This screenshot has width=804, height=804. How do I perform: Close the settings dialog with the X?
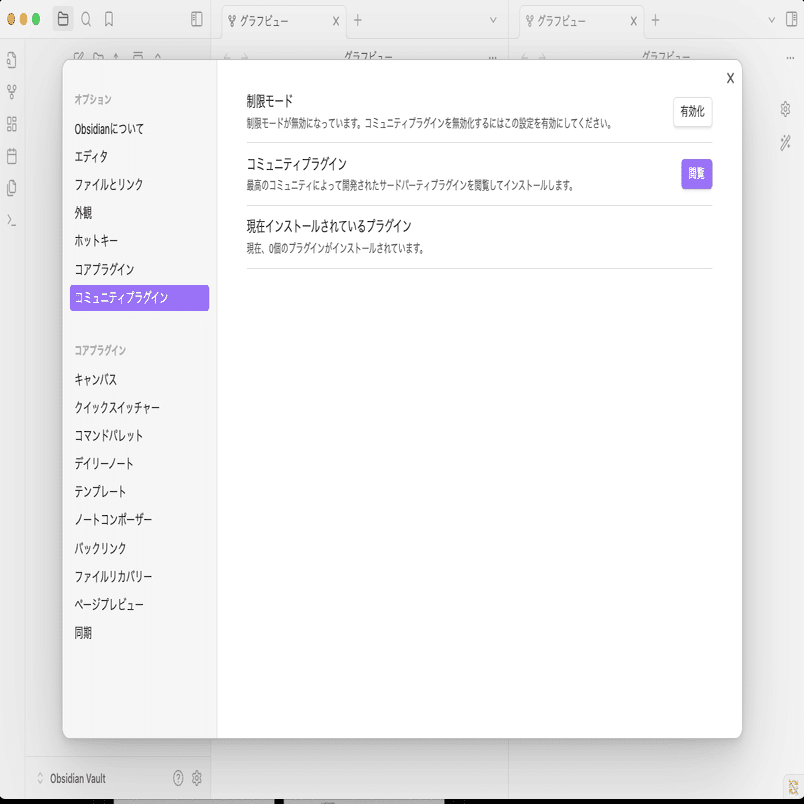(729, 77)
